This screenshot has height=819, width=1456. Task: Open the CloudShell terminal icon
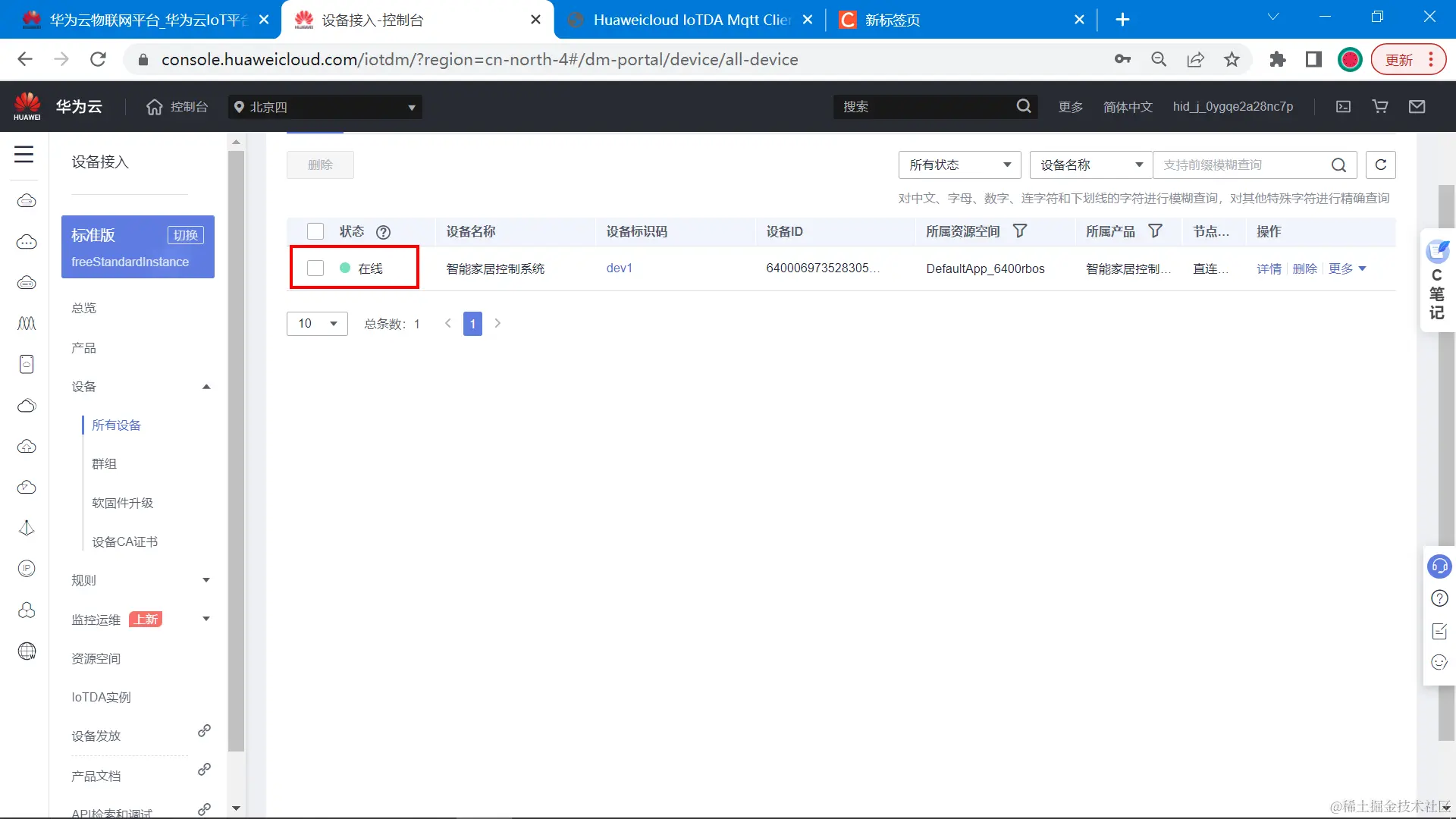[1343, 107]
